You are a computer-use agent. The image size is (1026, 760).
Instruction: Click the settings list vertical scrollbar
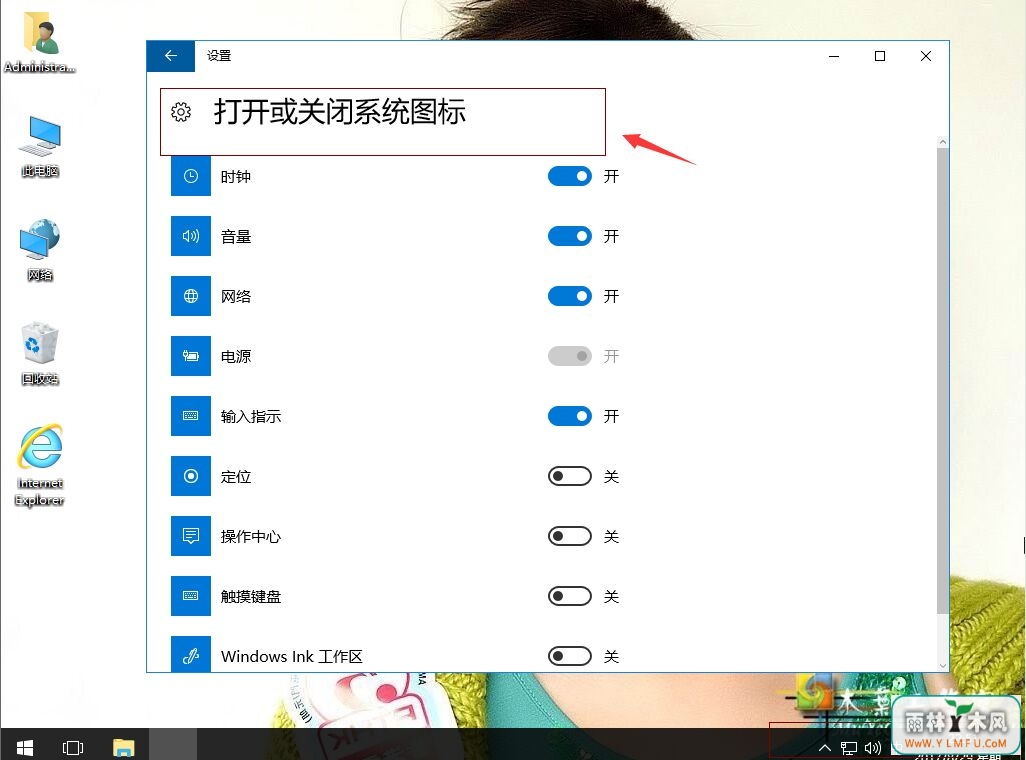(942, 380)
